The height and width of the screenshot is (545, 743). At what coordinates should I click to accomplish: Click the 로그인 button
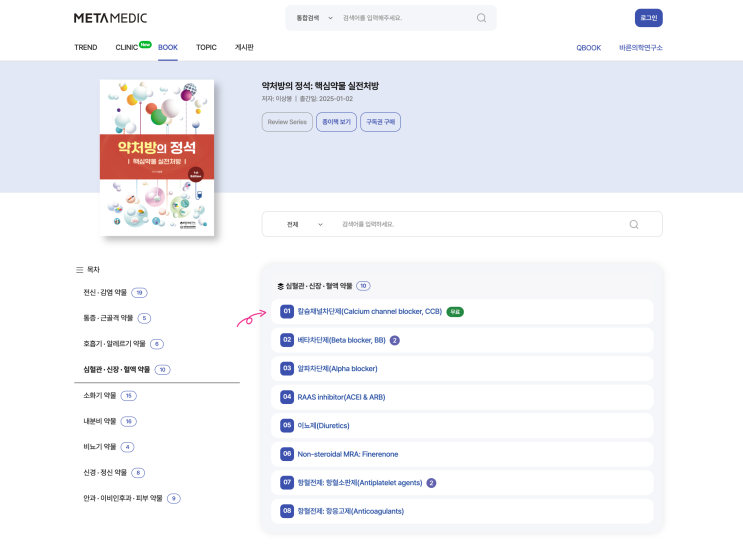pyautogui.click(x=649, y=18)
